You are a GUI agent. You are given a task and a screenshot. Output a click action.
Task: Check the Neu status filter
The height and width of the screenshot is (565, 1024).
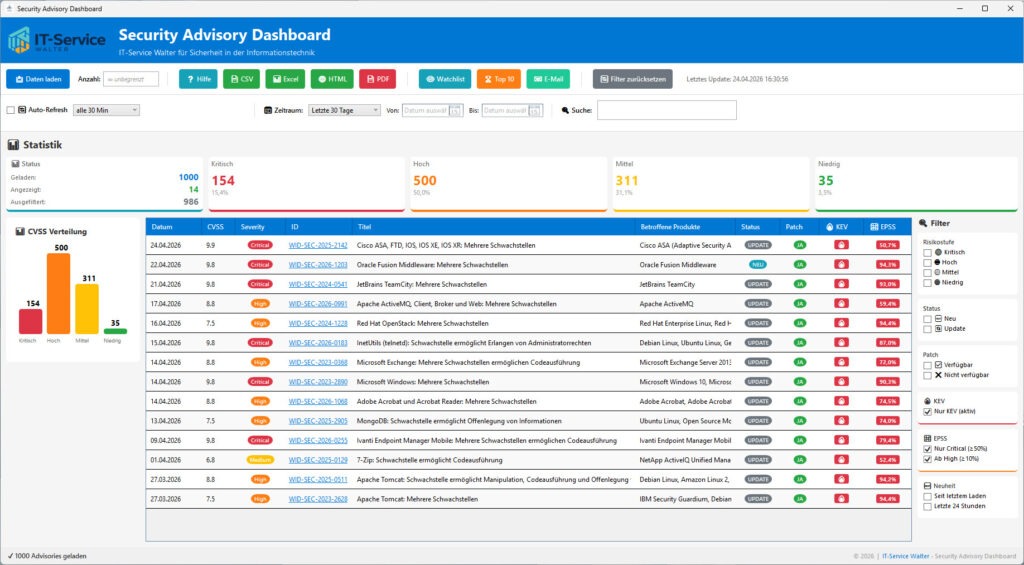pos(927,319)
